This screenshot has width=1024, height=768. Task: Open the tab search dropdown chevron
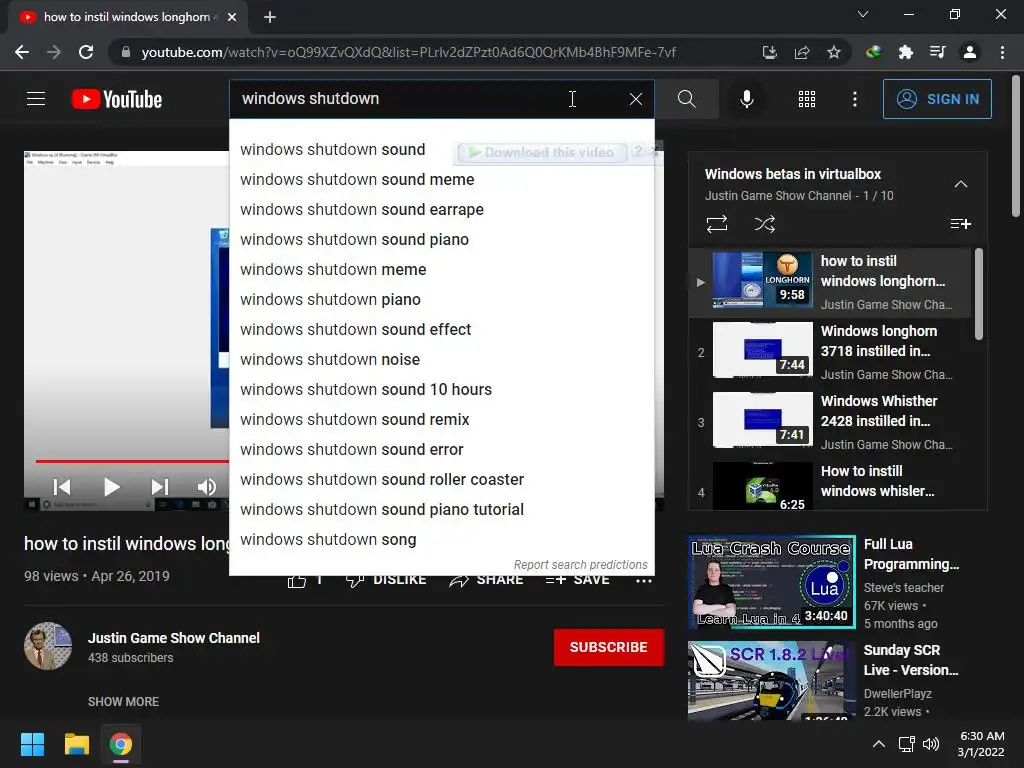pyautogui.click(x=863, y=14)
